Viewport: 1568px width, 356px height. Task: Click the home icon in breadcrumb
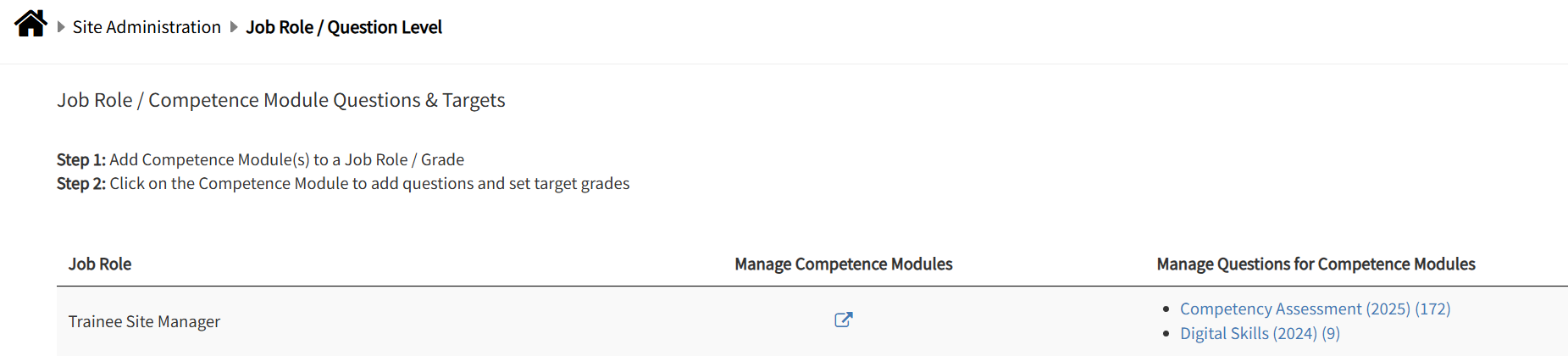tap(30, 24)
